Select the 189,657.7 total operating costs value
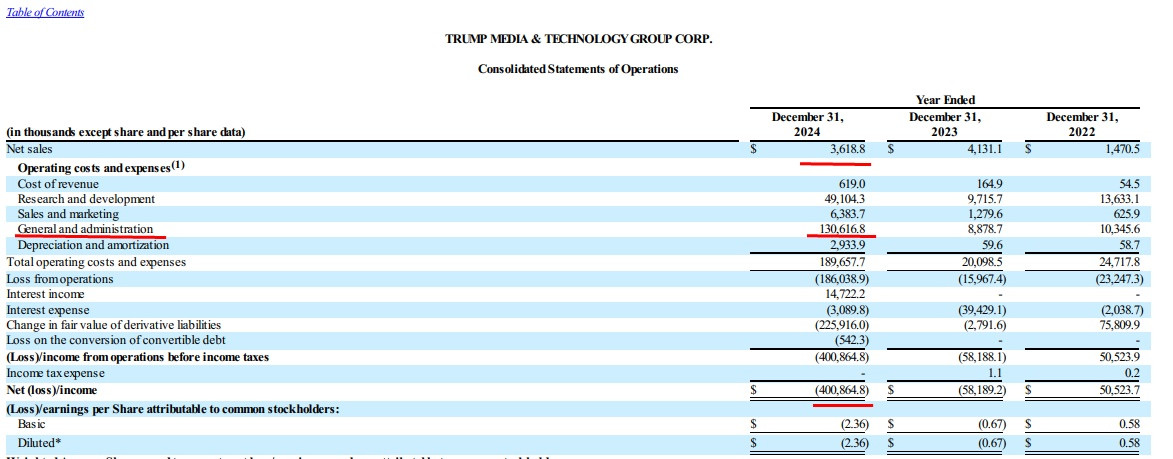 point(842,262)
